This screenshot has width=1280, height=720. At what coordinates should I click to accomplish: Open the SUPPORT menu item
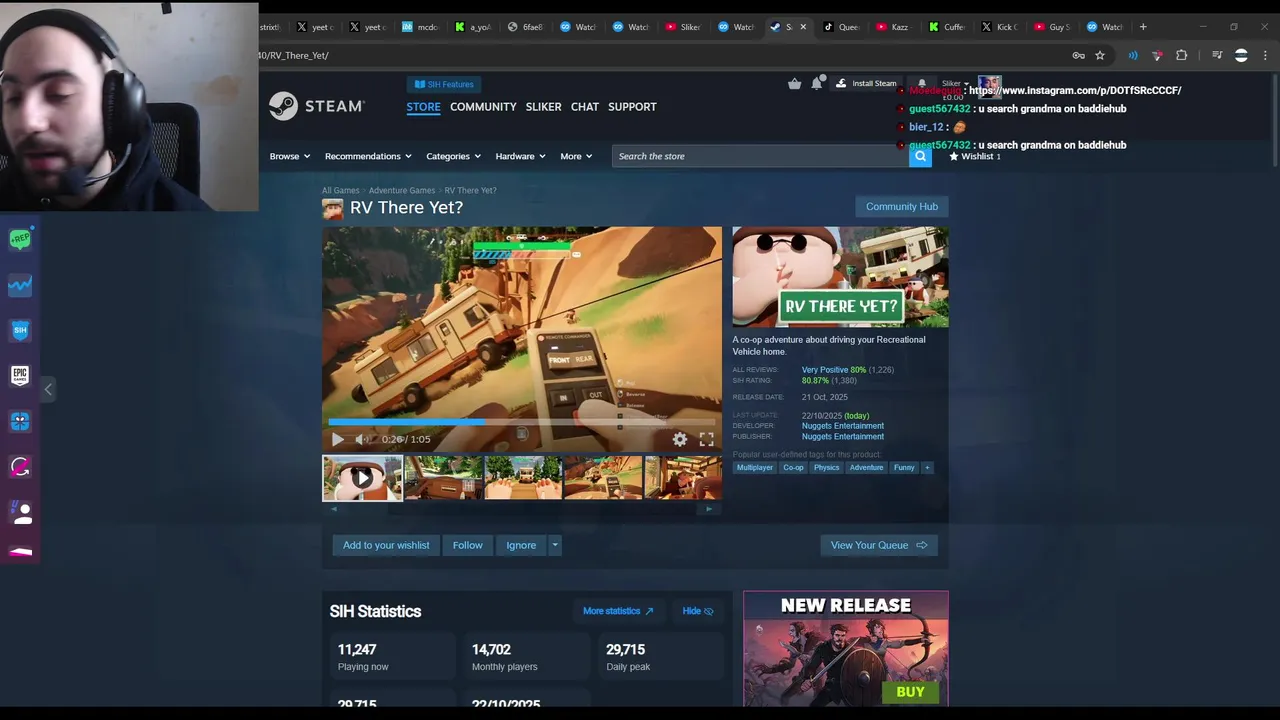[x=632, y=107]
